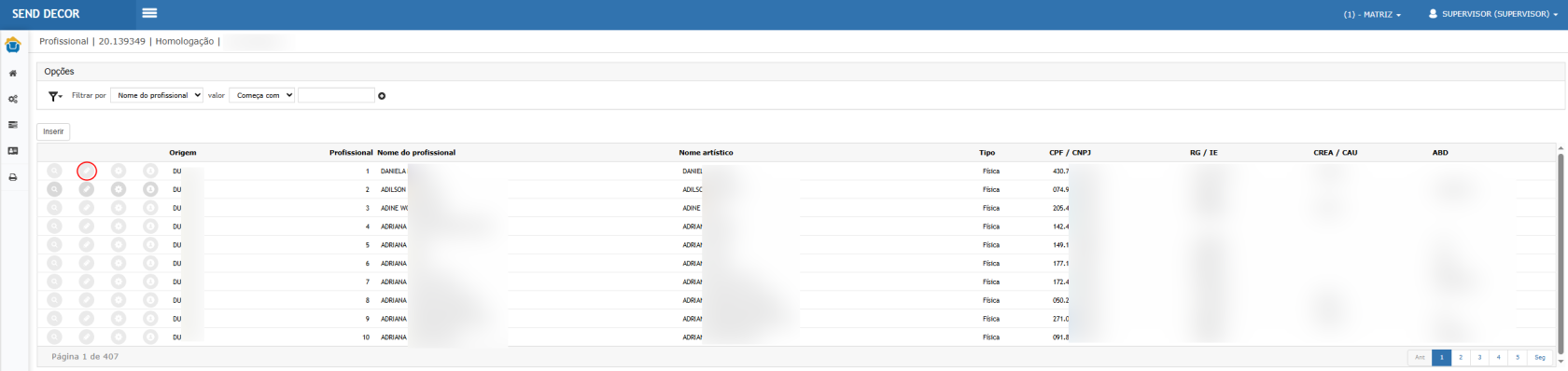Go to page 4 in pagination
Image resolution: width=1568 pixels, height=371 pixels.
click(1498, 357)
